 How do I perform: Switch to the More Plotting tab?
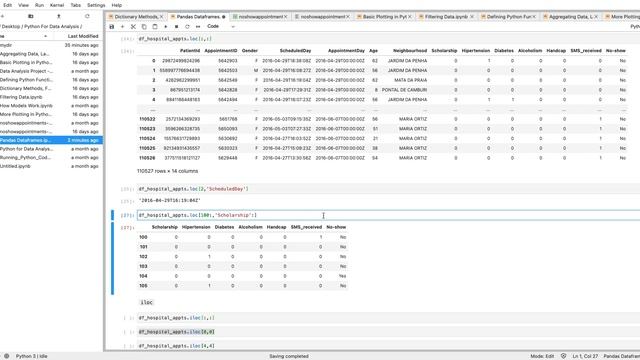coord(622,17)
